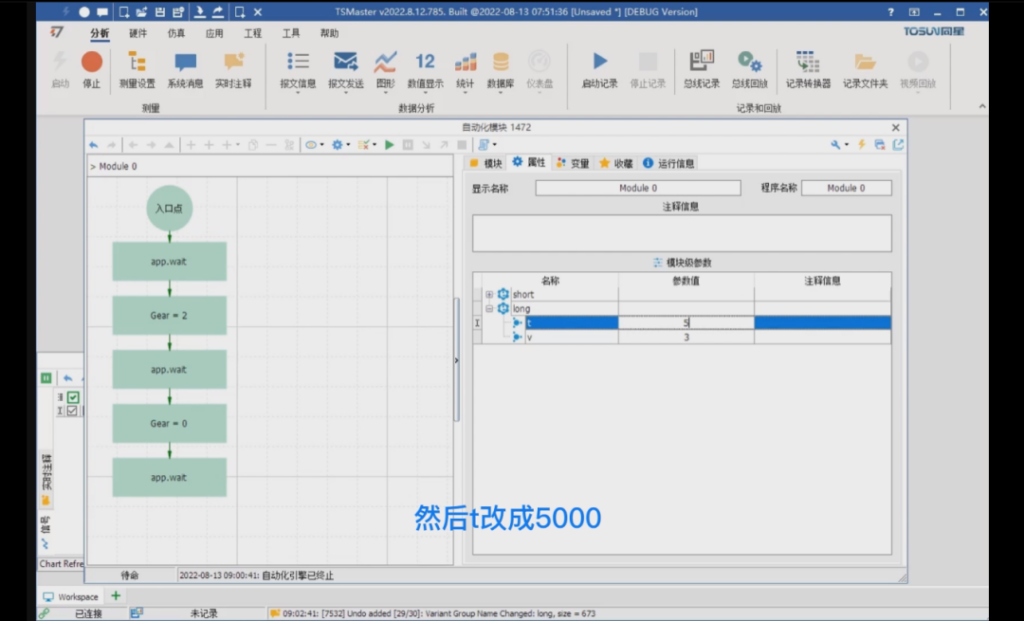1024x621 pixels.
Task: Collapse the long parameter group
Action: [x=489, y=309]
